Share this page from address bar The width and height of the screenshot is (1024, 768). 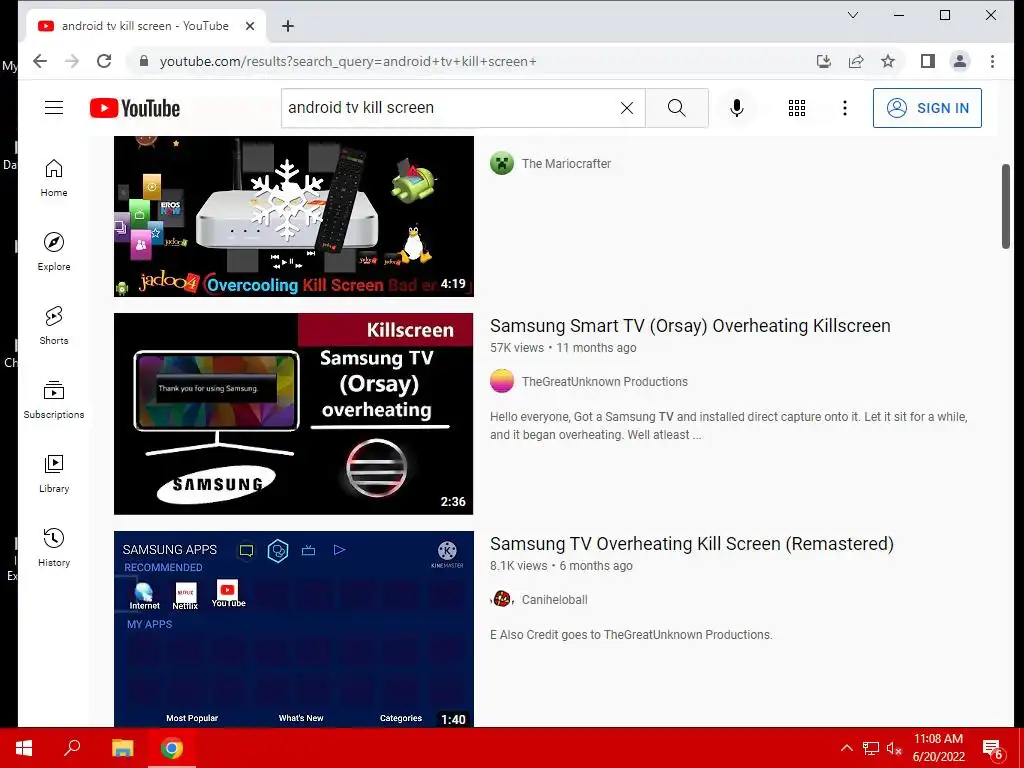coord(856,61)
